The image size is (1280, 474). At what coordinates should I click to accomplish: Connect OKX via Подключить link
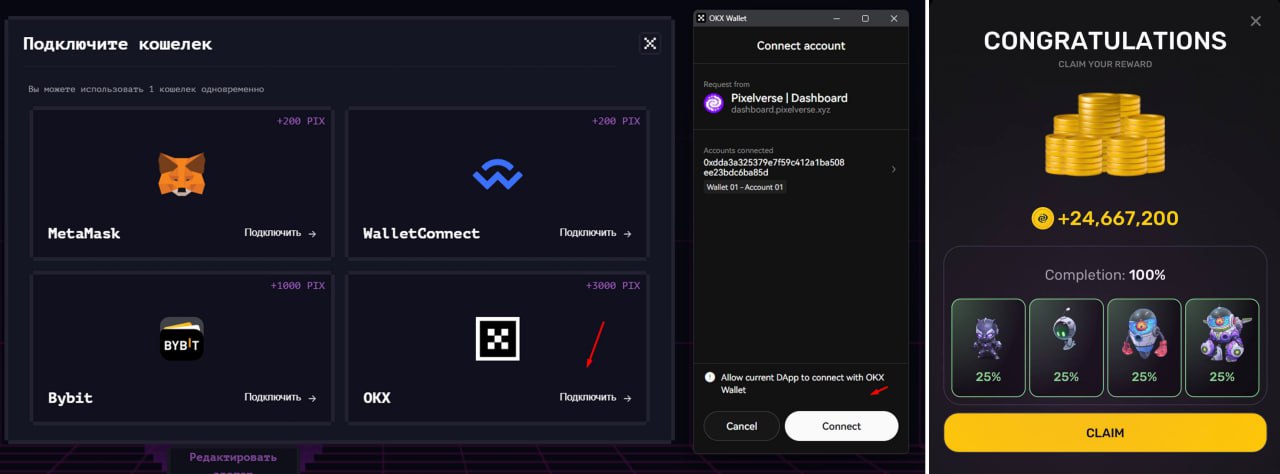595,397
